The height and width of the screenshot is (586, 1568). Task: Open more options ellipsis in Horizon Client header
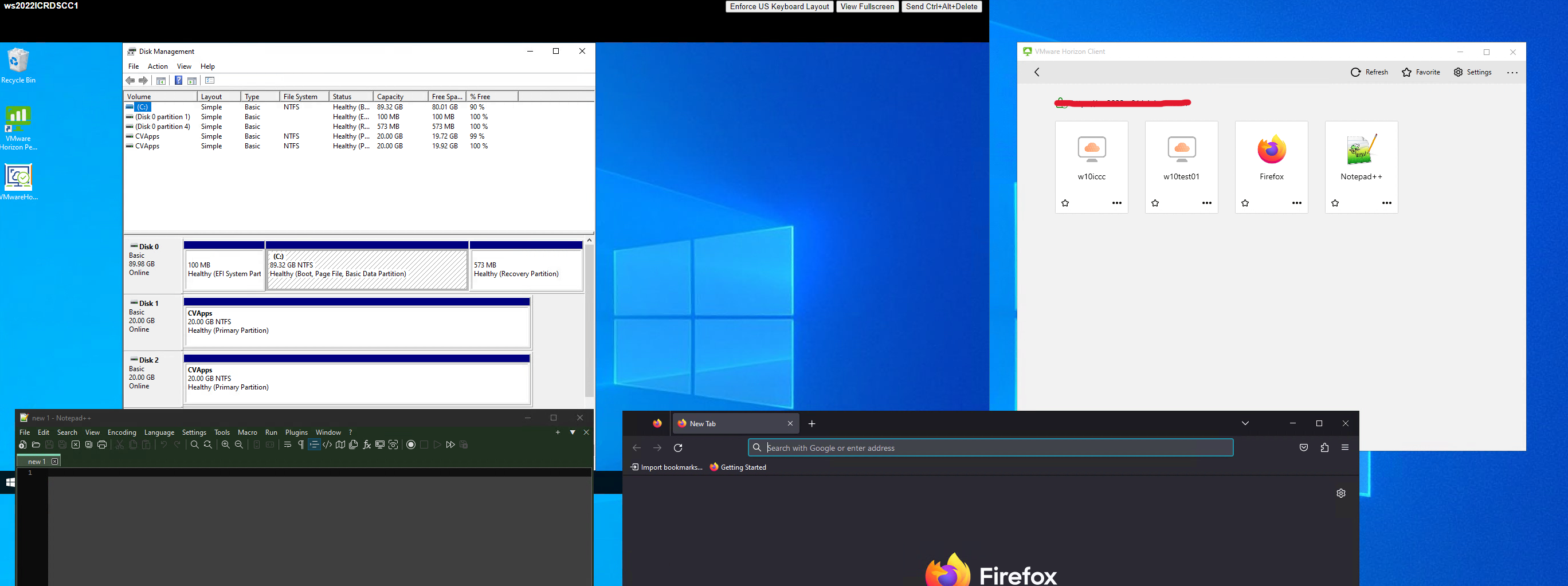coord(1512,72)
